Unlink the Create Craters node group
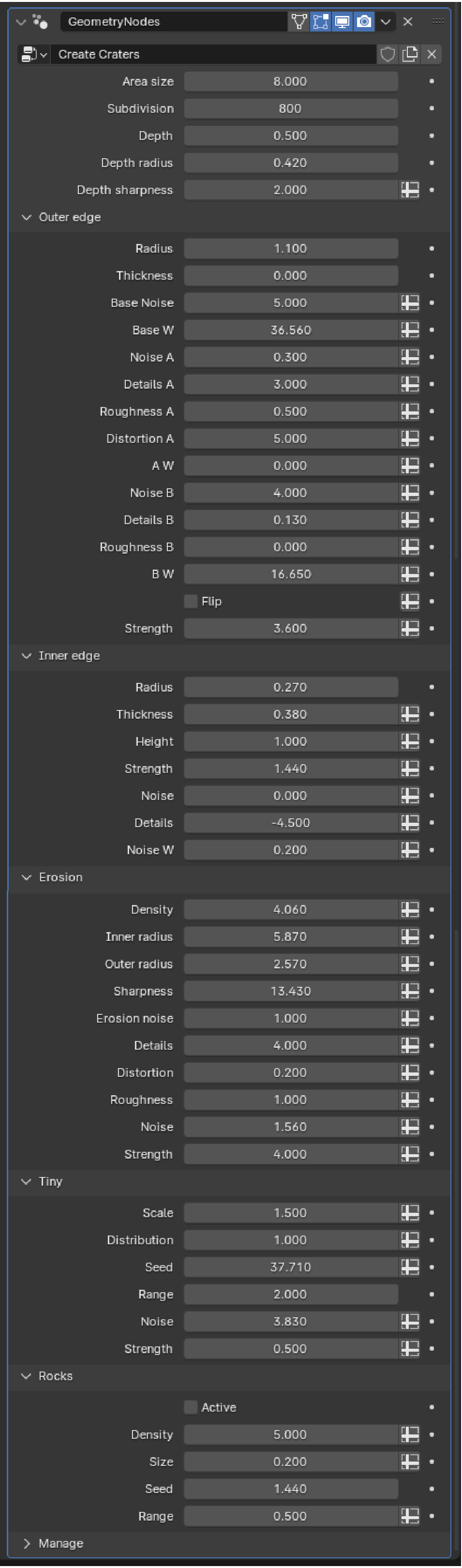Screen dimensions: 462x1568 tap(432, 54)
